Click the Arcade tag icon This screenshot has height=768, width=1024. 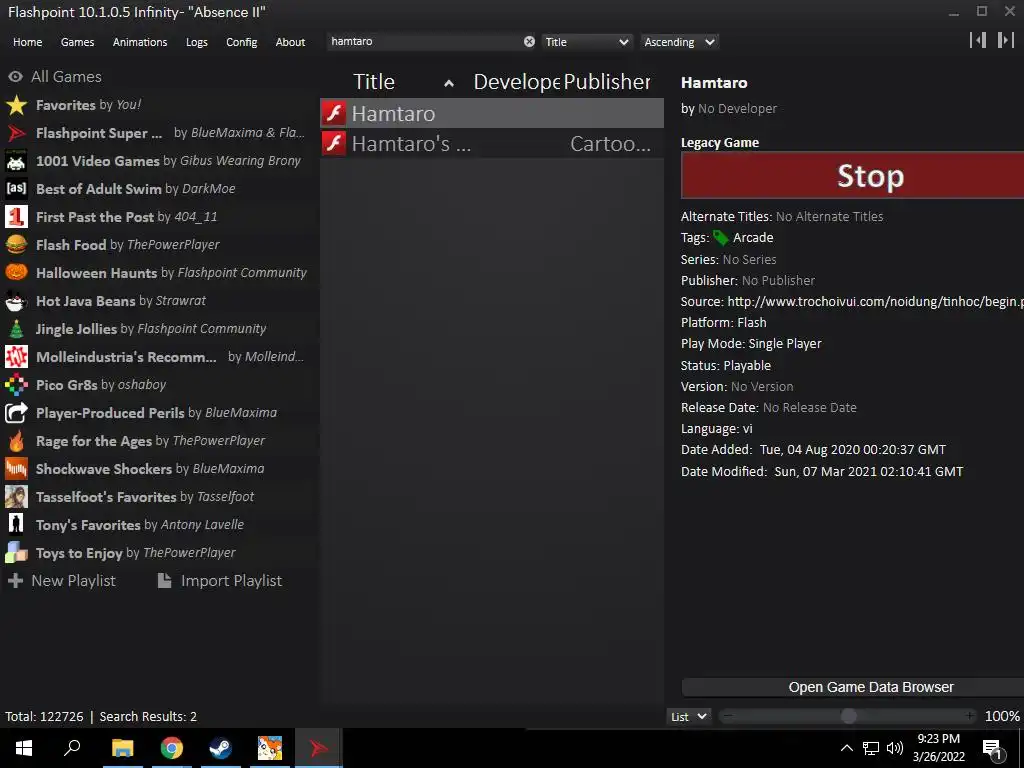pyautogui.click(x=720, y=238)
